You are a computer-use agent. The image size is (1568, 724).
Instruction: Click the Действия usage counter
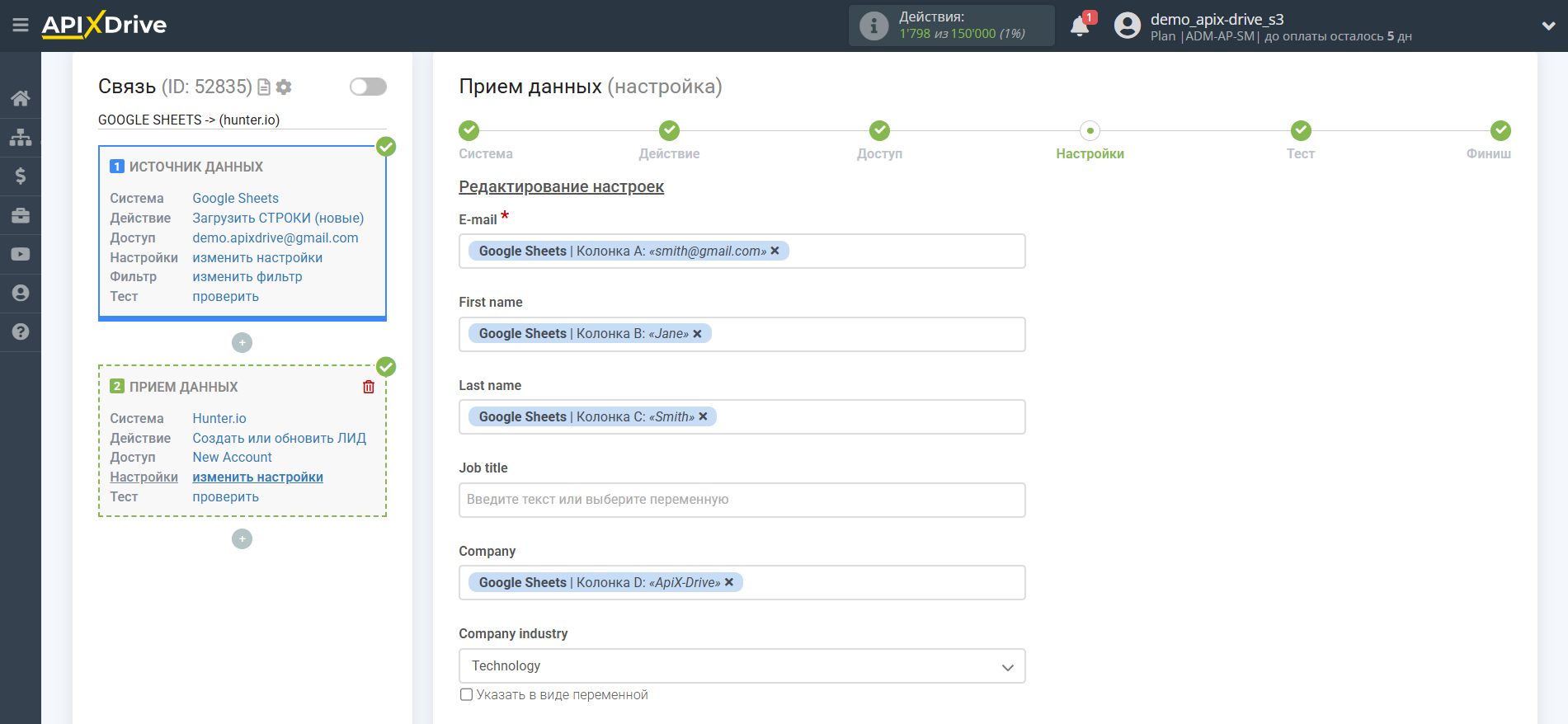coord(952,26)
